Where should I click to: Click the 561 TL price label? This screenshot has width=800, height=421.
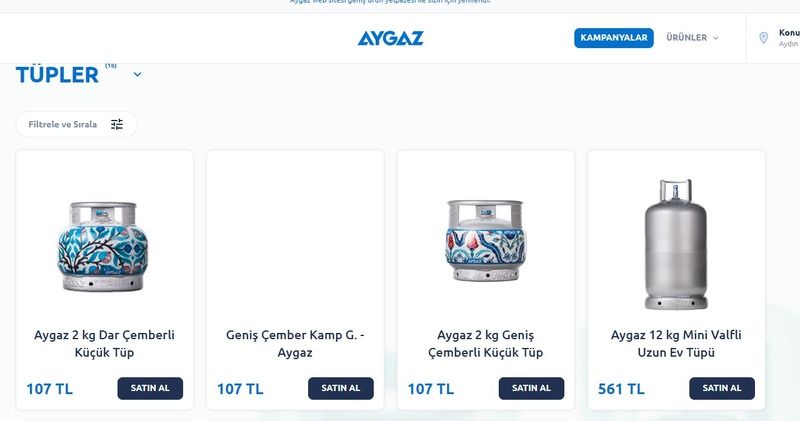coord(621,389)
